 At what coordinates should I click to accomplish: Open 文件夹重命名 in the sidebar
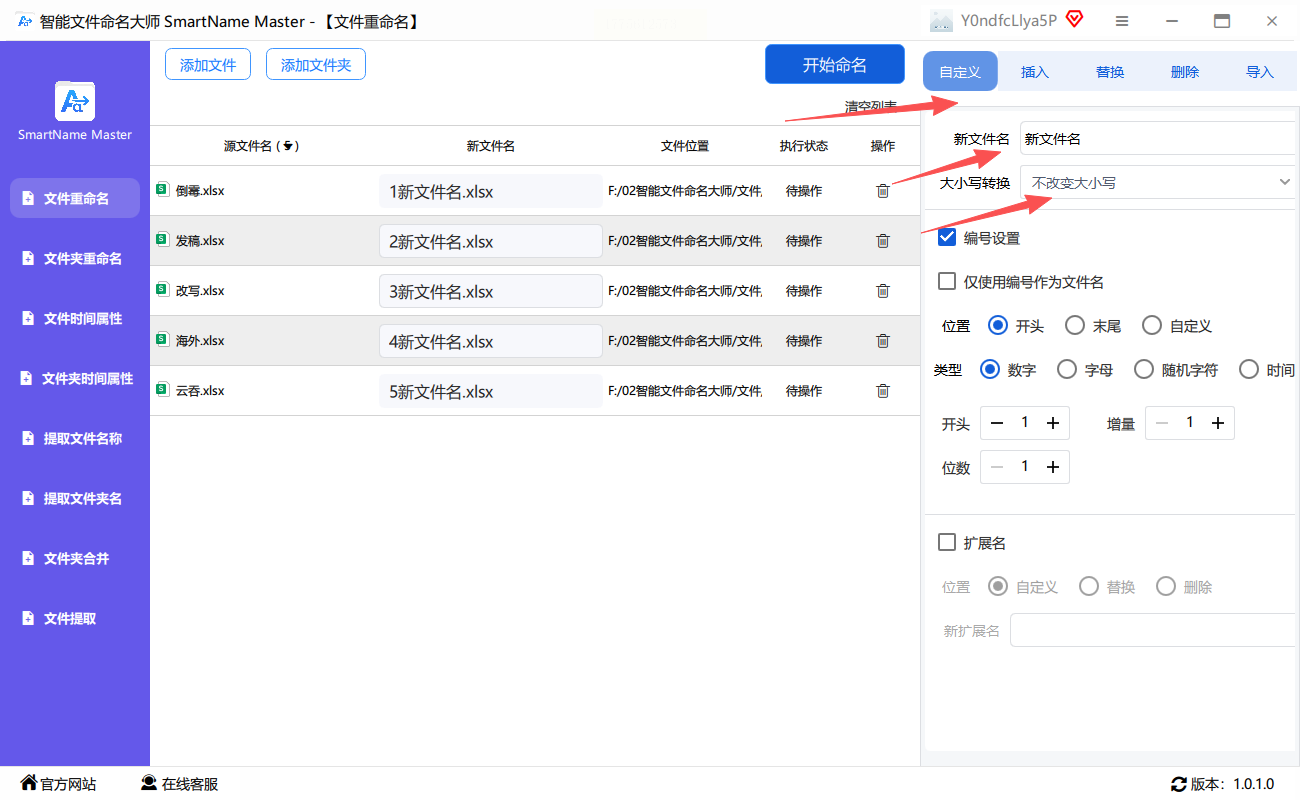point(82,258)
